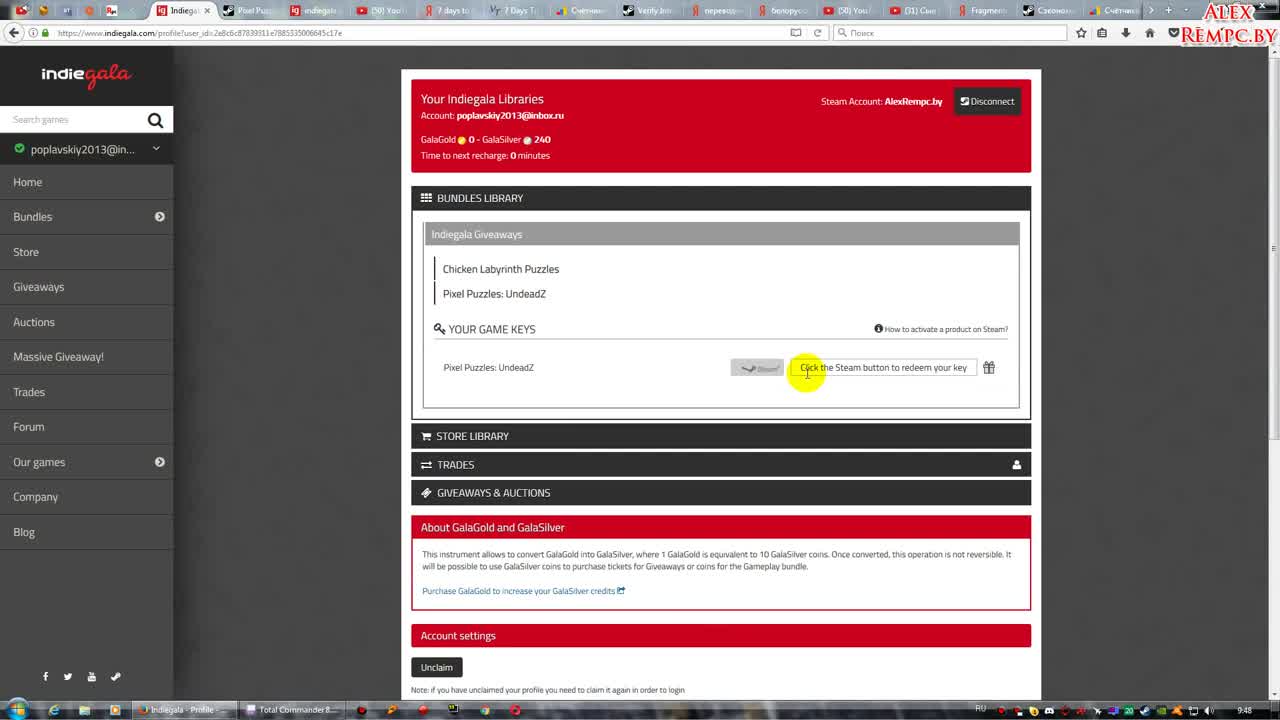The width and height of the screenshot is (1280, 720).
Task: Open the browser downloads arrow icon
Action: pos(1126,33)
